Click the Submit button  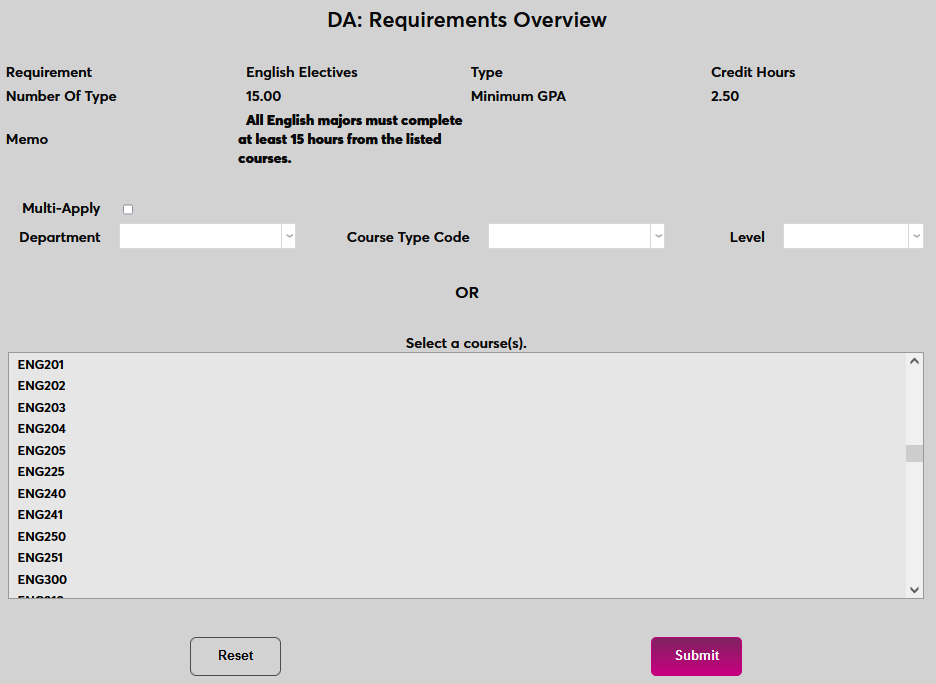click(x=697, y=656)
